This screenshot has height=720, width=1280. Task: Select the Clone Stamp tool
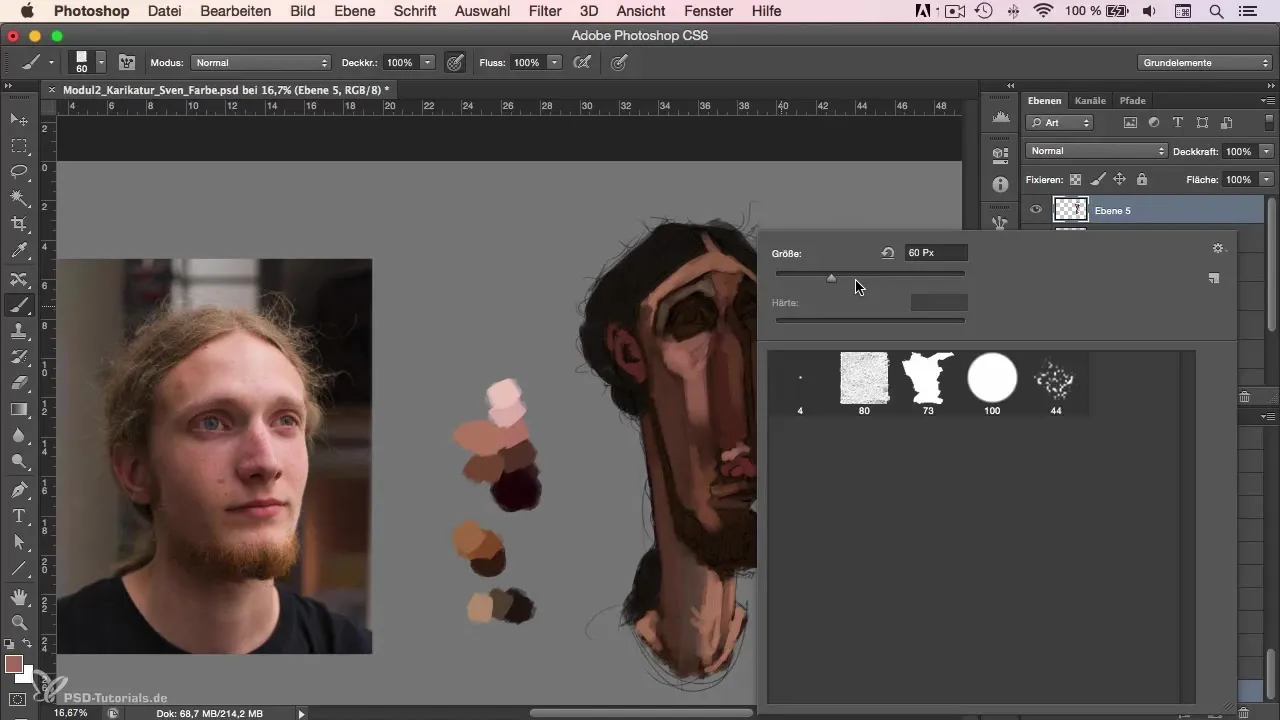(x=19, y=331)
